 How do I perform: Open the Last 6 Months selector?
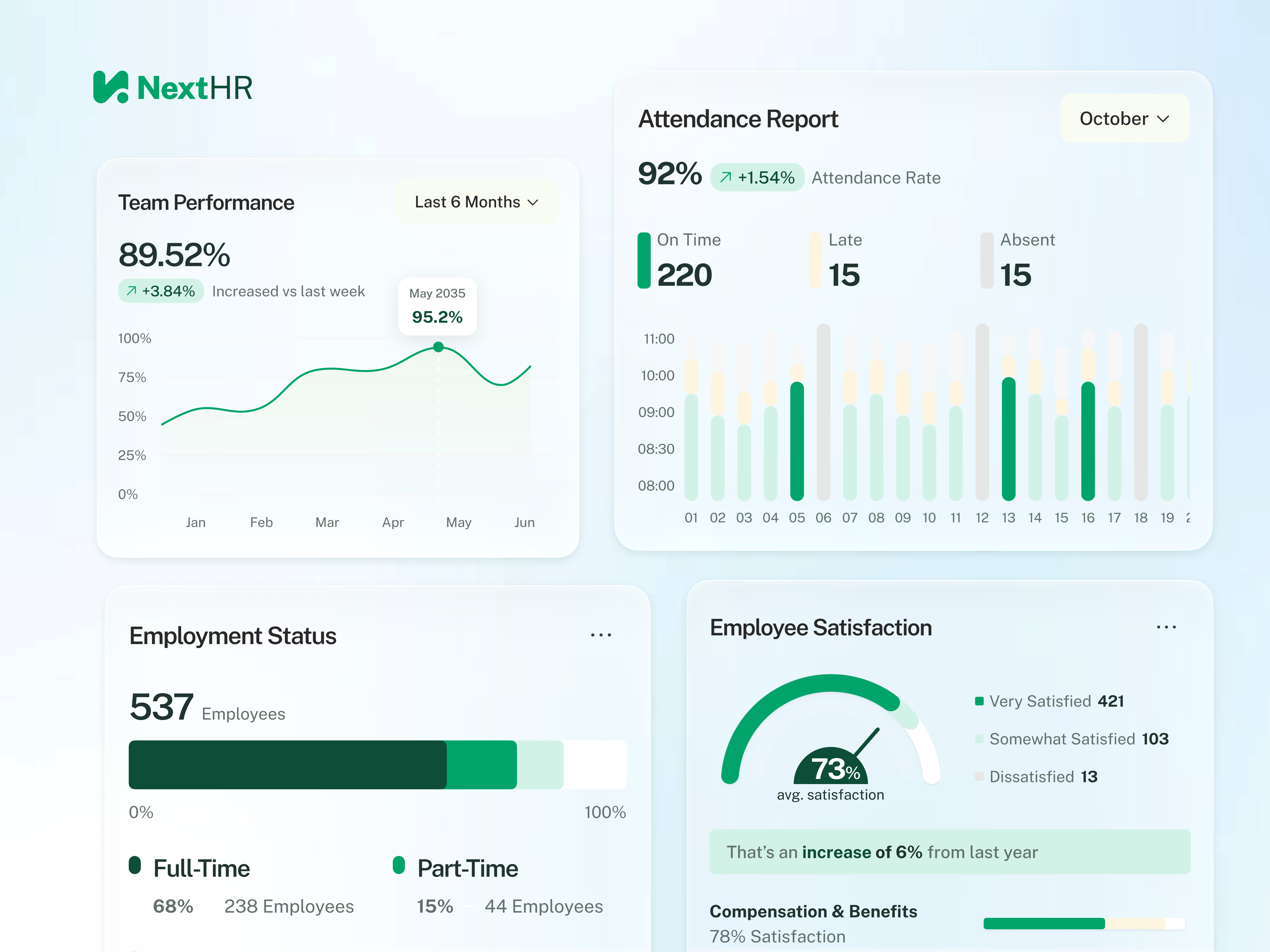click(476, 202)
